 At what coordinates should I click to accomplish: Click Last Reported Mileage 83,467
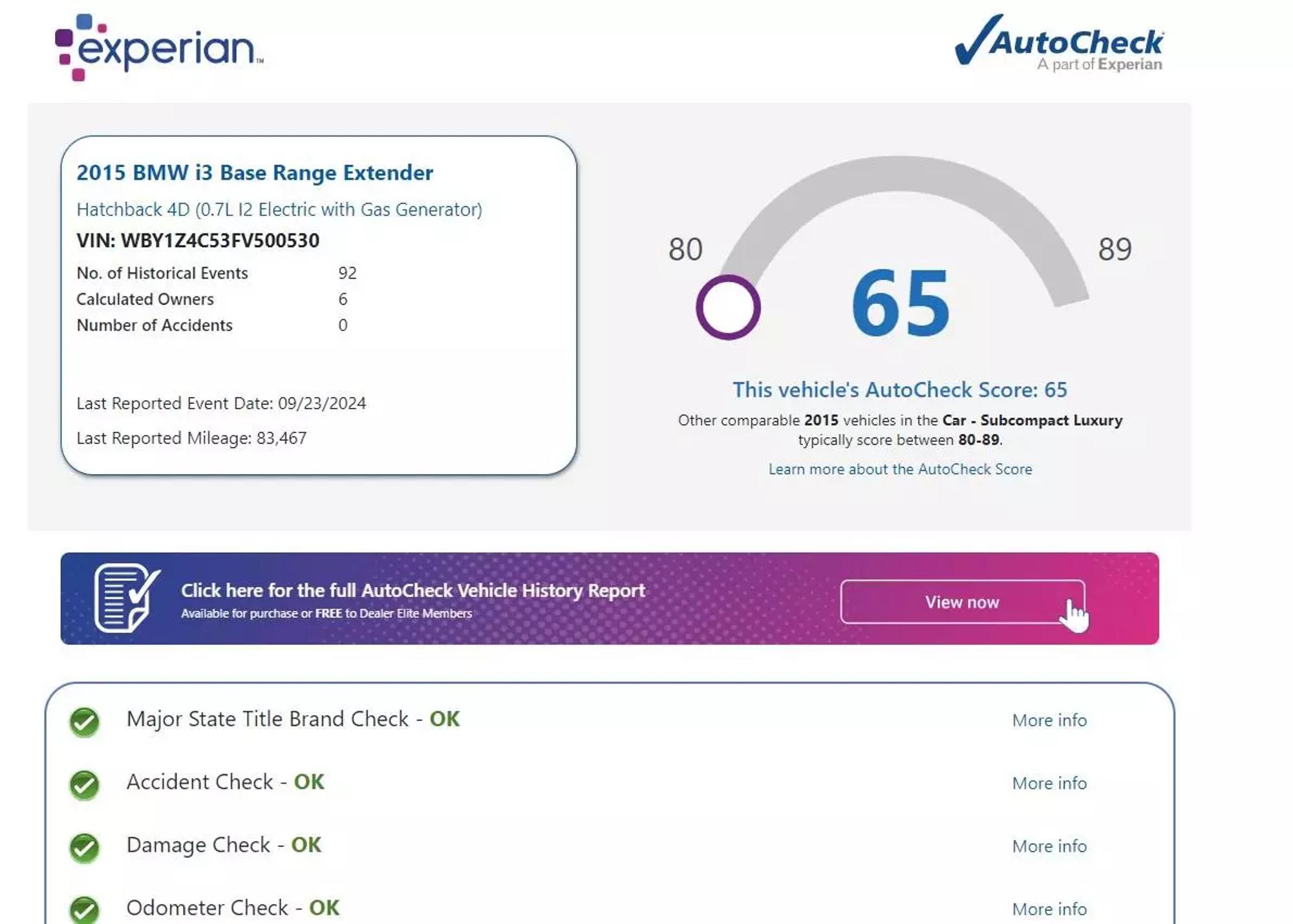(191, 438)
